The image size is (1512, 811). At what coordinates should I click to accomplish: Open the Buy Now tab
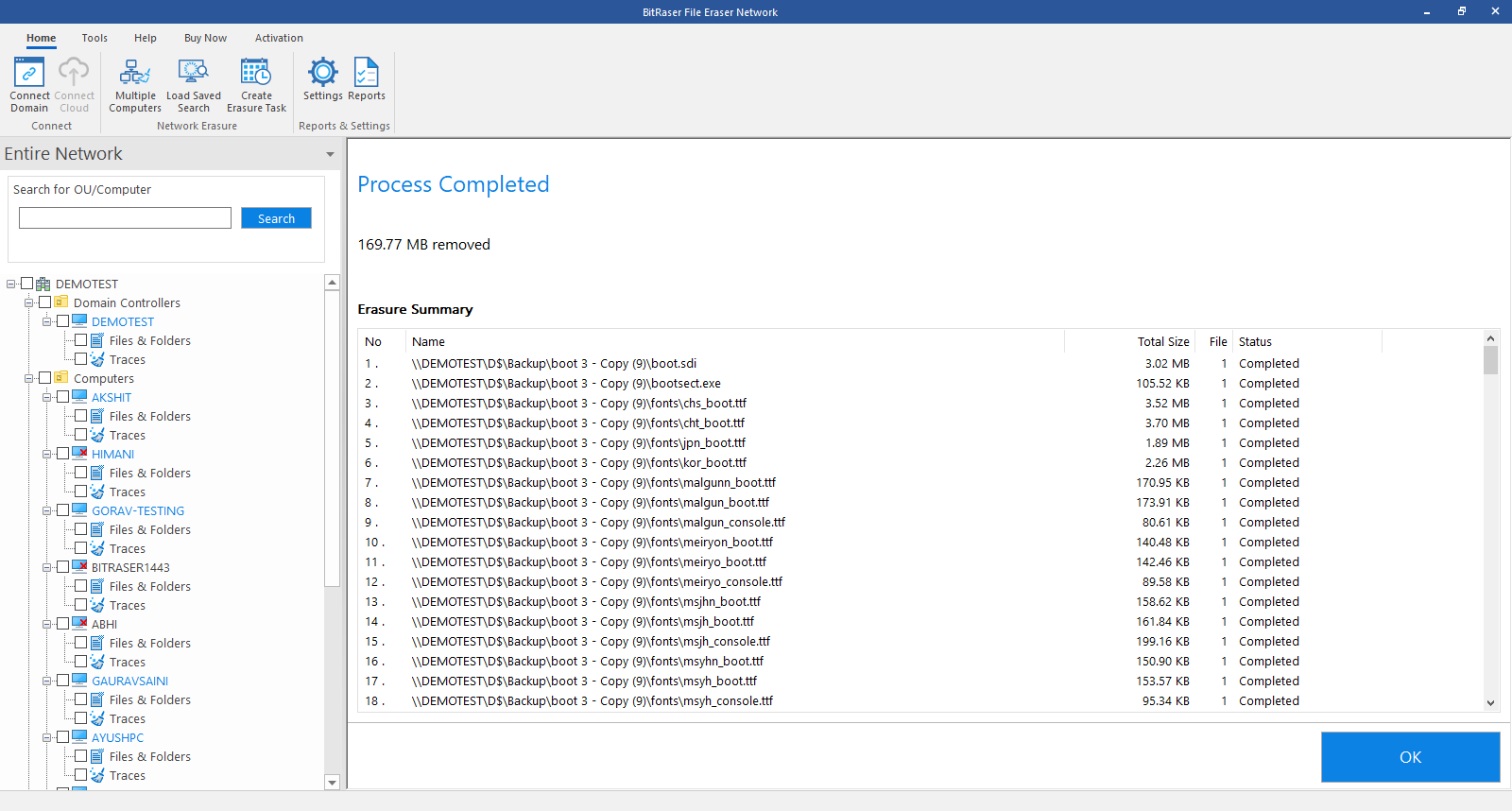205,38
